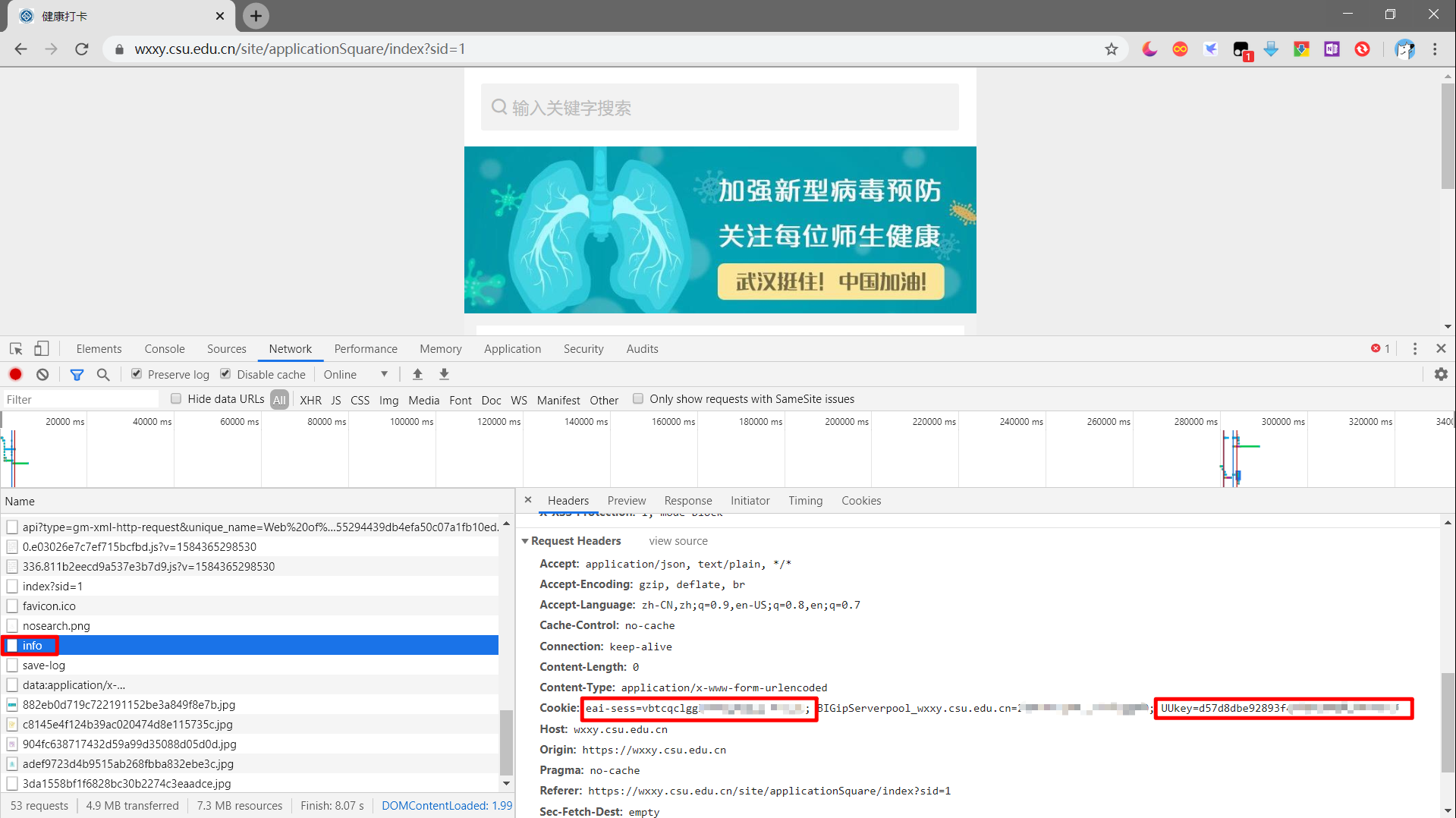Screen dimensions: 1456x818
Task: Tick checkbox beside info request
Action: click(12, 646)
